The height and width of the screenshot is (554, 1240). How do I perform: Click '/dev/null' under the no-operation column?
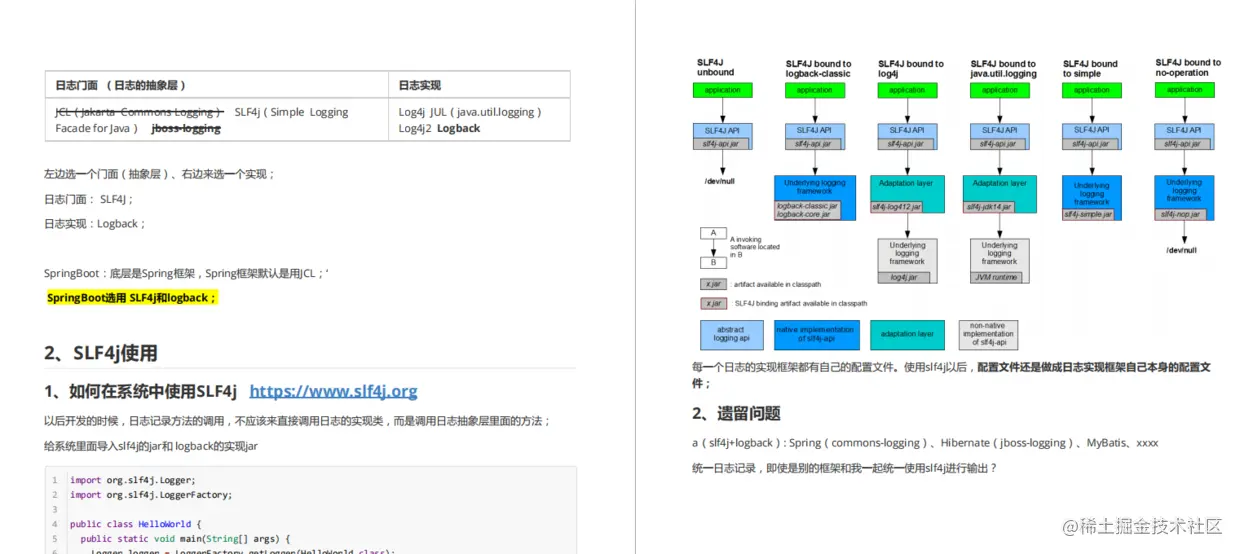(x=1182, y=250)
